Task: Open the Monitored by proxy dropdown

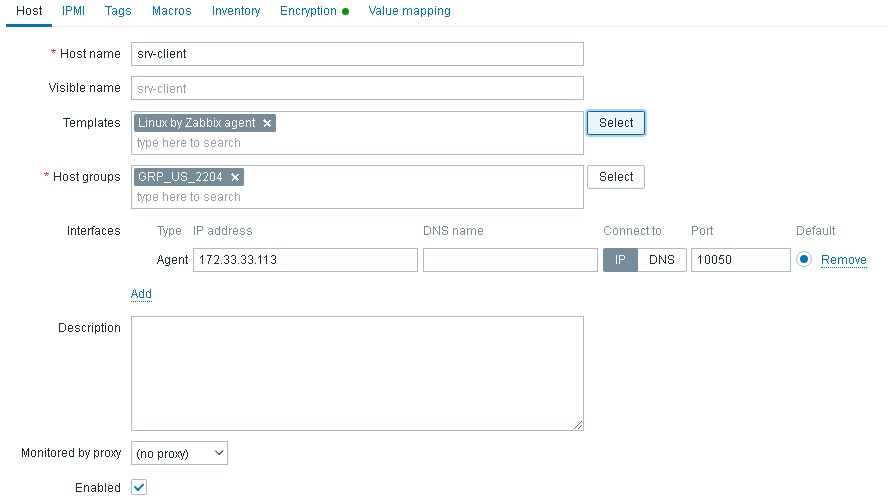Action: (x=179, y=453)
